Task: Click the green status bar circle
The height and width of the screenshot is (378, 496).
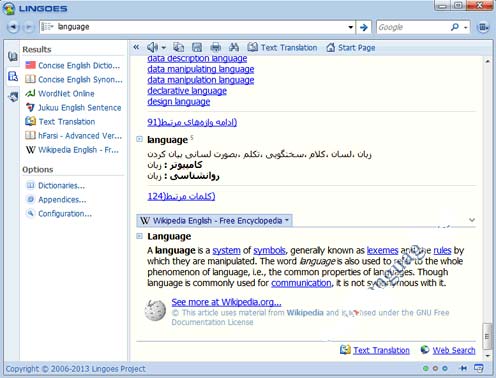Action: point(425,368)
